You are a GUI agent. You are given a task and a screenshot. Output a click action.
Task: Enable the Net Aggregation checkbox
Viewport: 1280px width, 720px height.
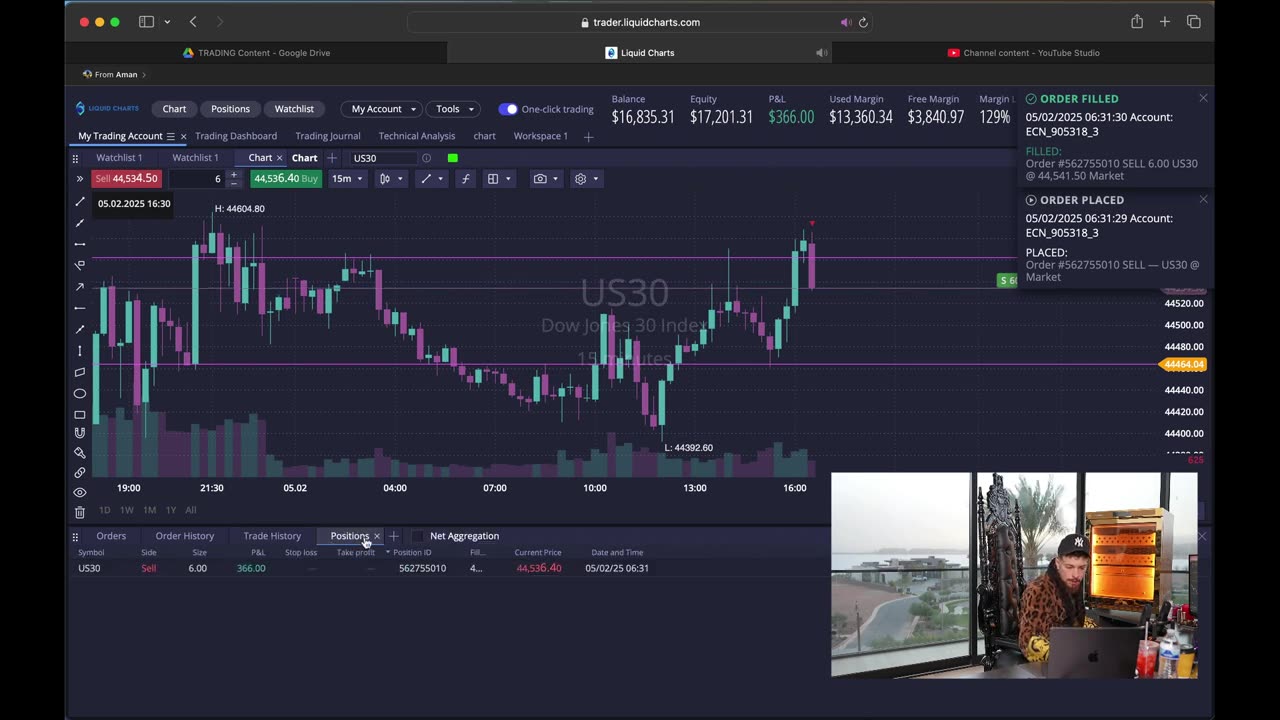click(x=418, y=536)
